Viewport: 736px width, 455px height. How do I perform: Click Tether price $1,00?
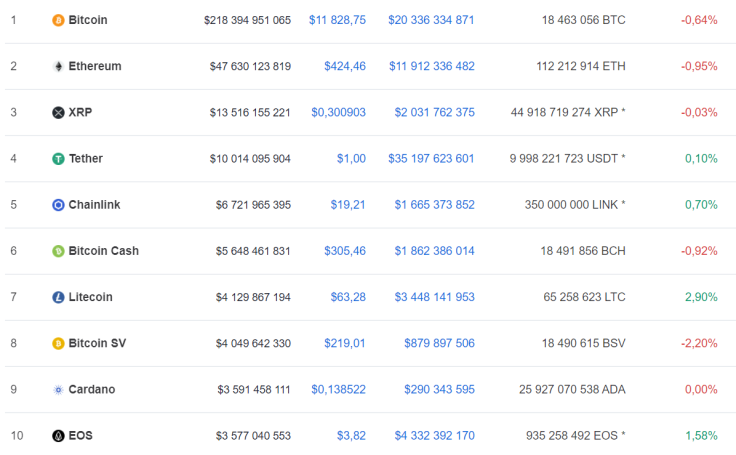point(351,159)
